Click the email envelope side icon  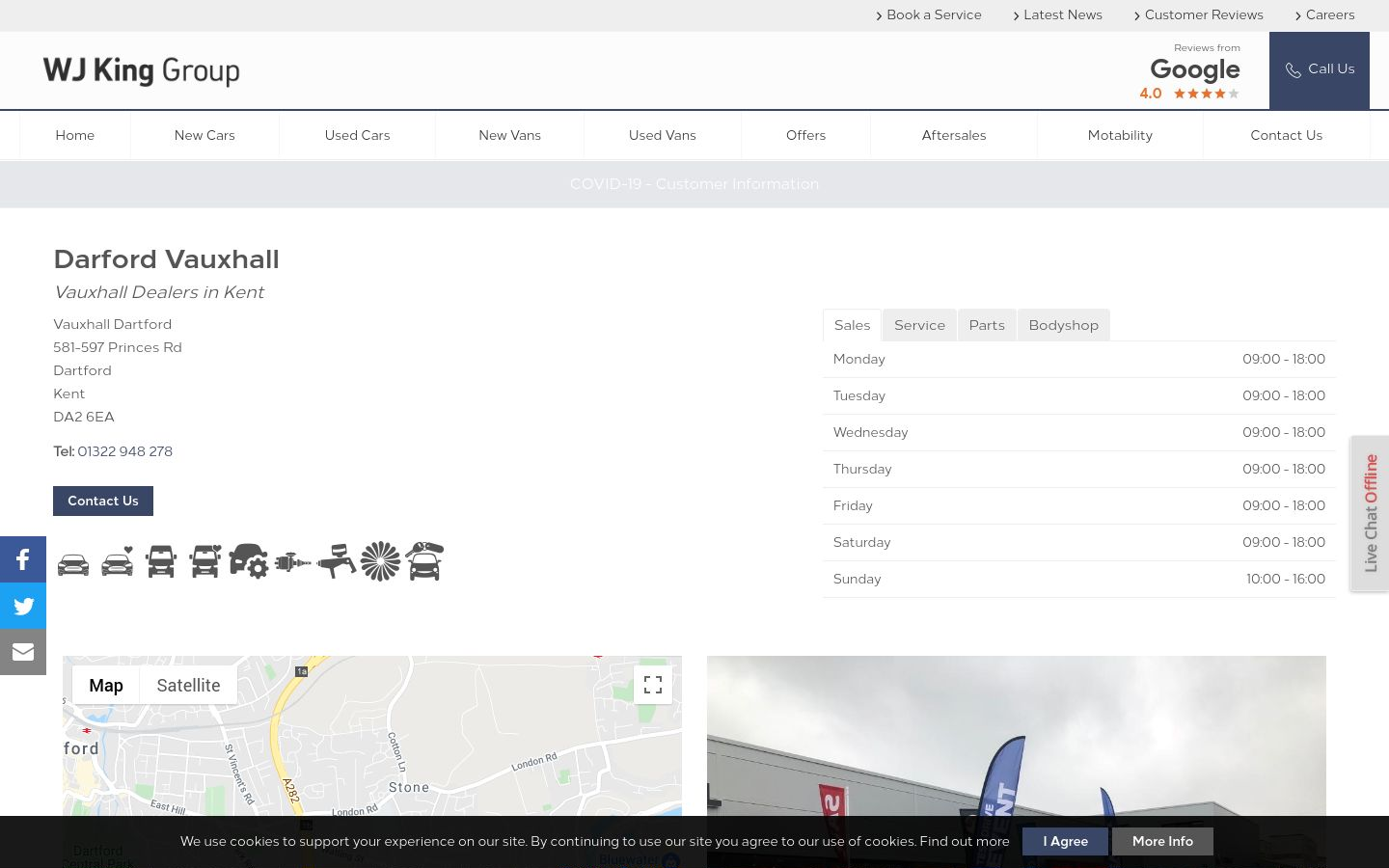click(23, 652)
